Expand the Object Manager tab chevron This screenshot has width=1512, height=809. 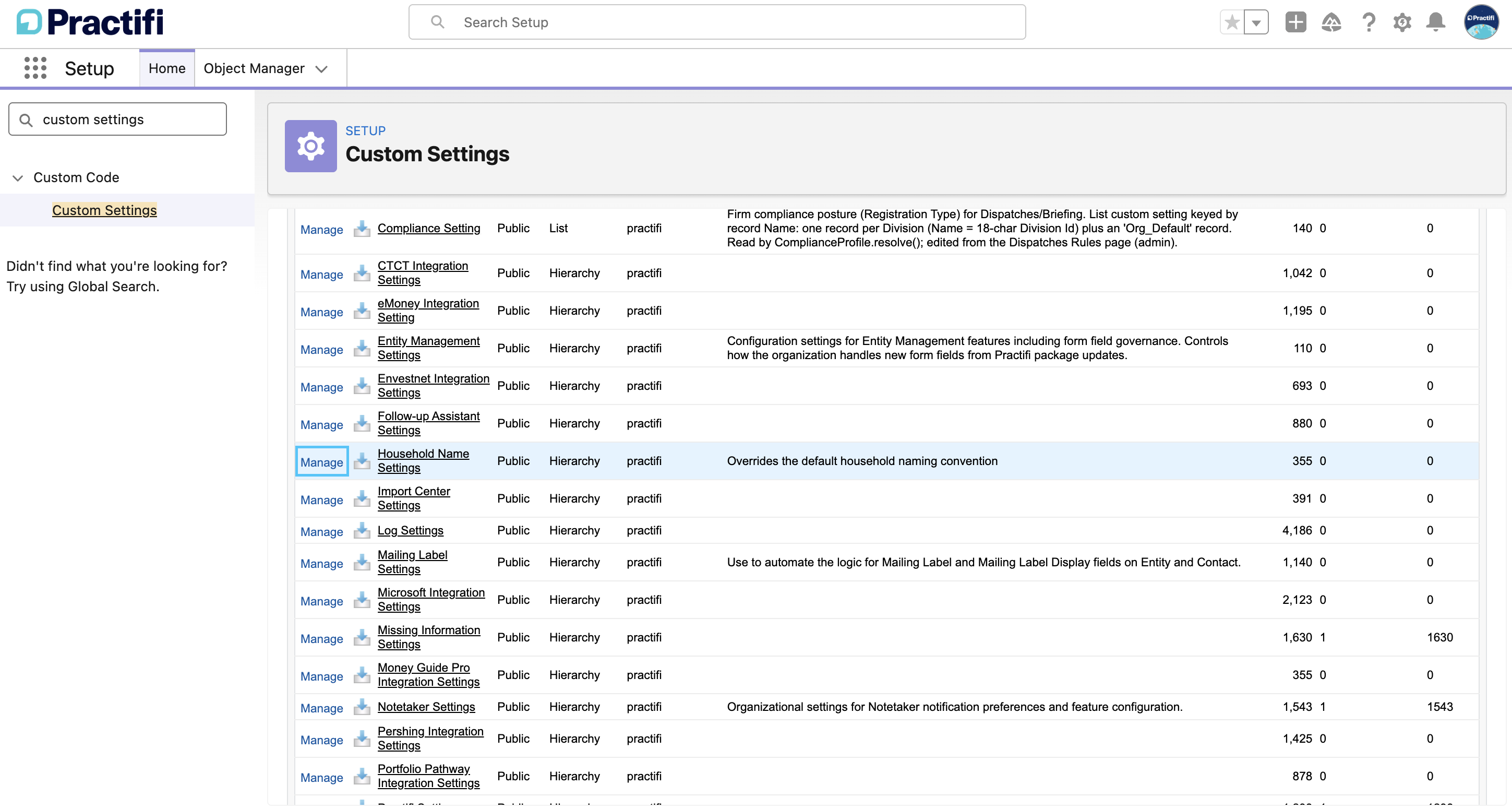click(321, 69)
